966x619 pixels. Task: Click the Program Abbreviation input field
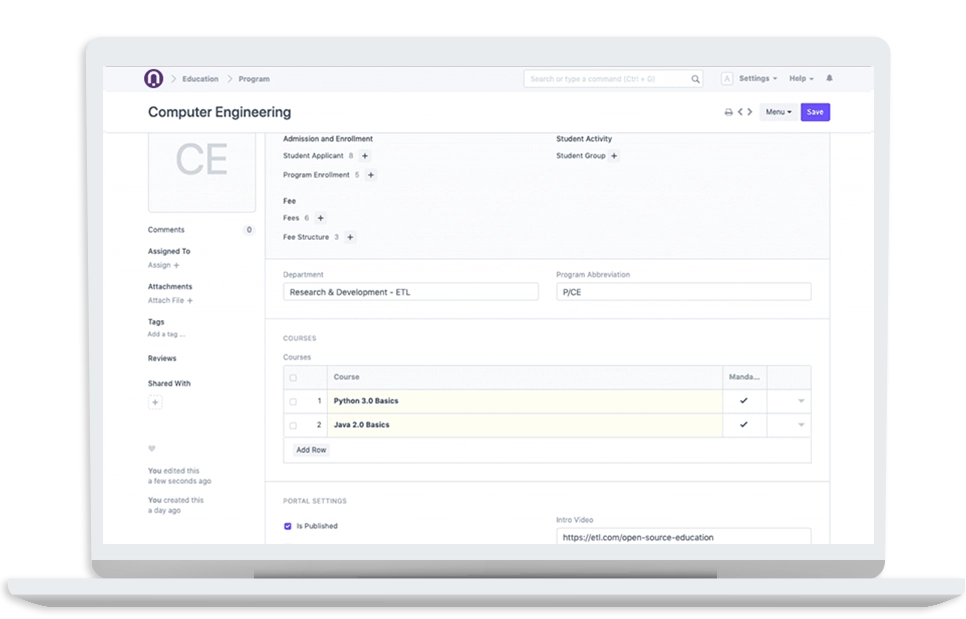683,292
